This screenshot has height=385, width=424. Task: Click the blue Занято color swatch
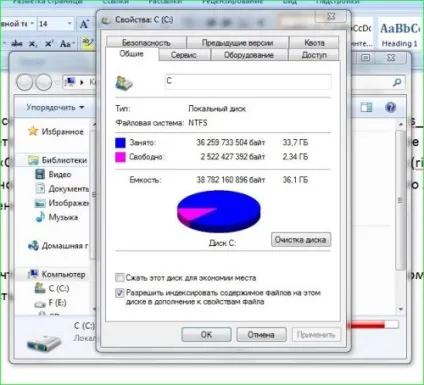[120, 143]
